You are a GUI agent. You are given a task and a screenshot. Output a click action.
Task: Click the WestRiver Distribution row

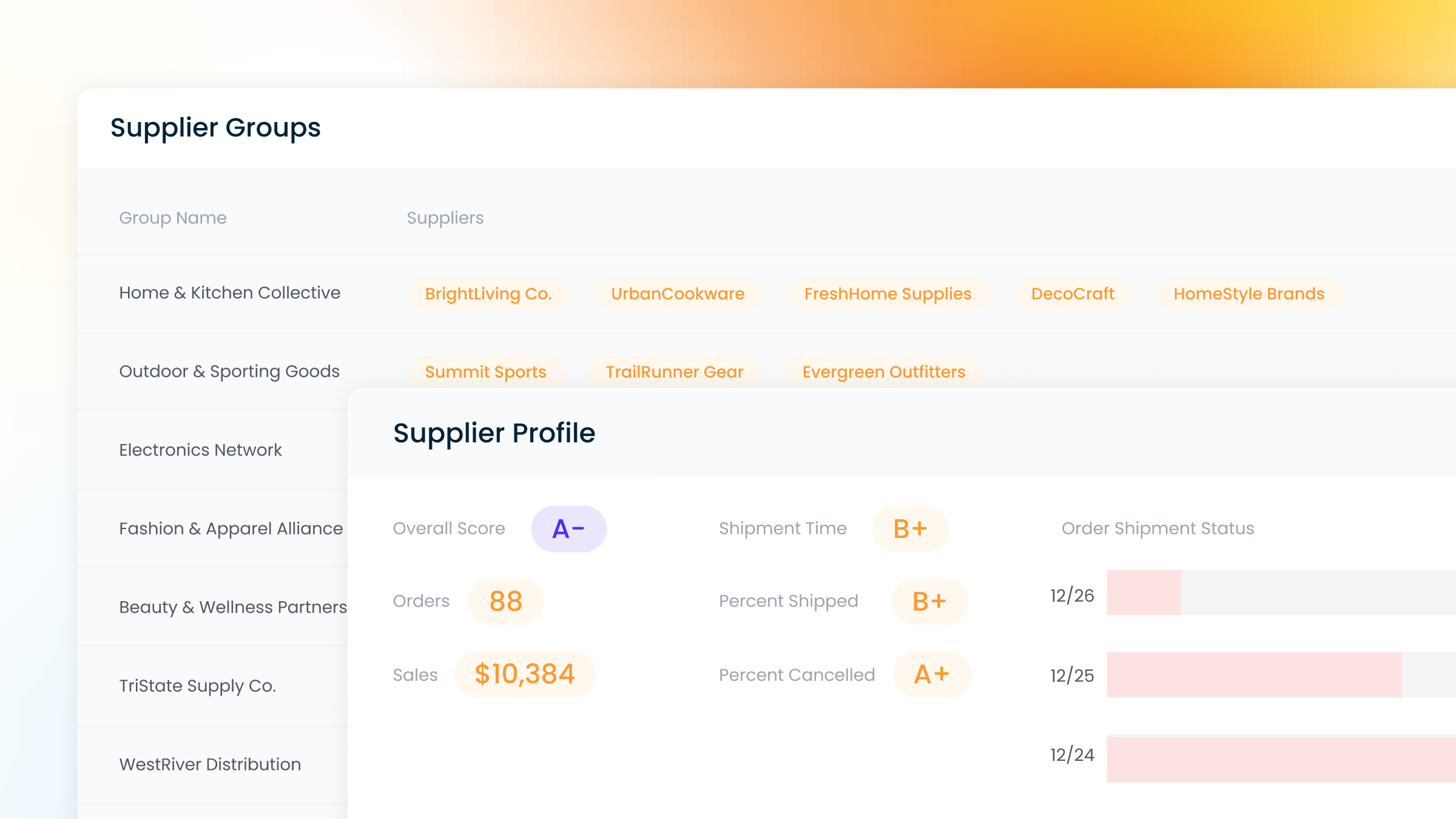(210, 764)
